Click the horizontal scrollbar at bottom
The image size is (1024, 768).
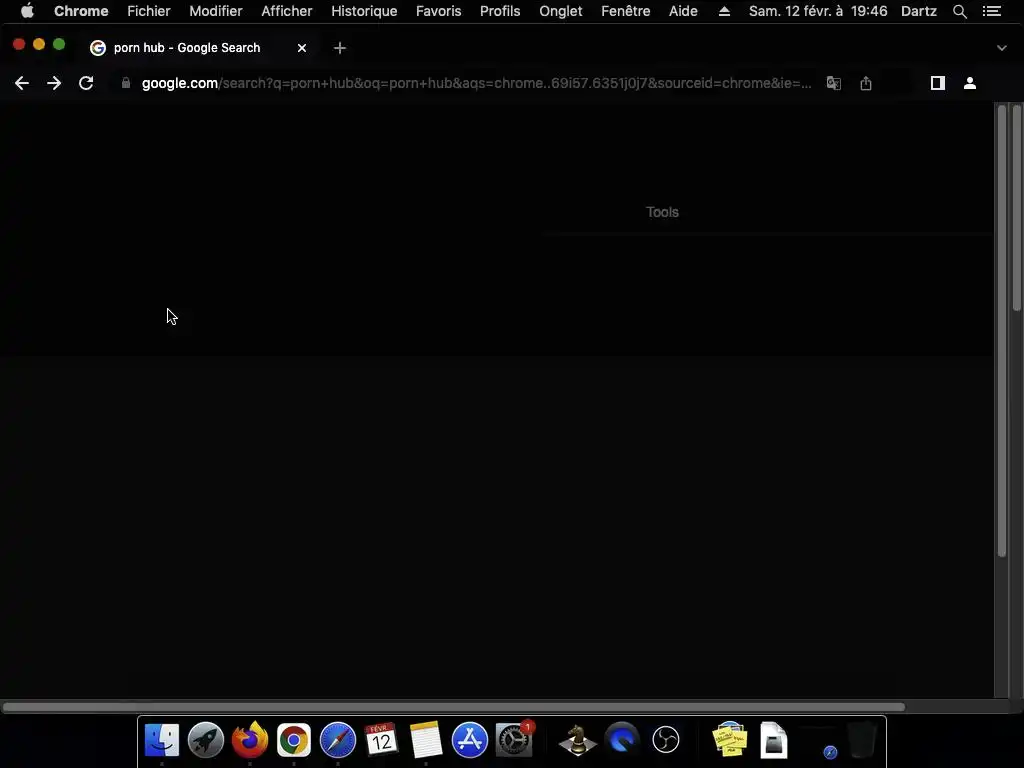click(x=453, y=707)
